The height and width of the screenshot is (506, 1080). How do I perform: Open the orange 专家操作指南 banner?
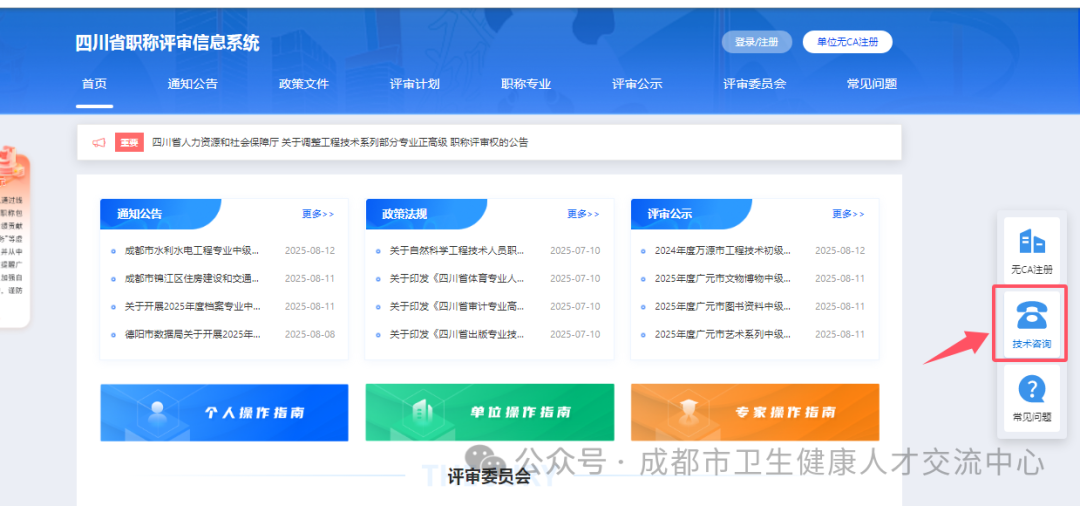755,412
